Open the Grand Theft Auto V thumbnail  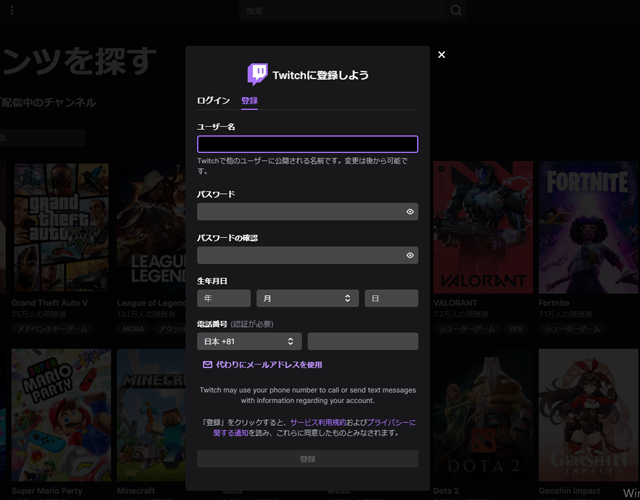[61, 228]
